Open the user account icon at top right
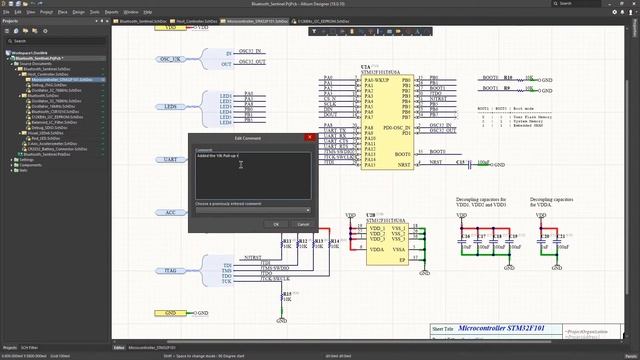640x360 pixels. pos(631,13)
